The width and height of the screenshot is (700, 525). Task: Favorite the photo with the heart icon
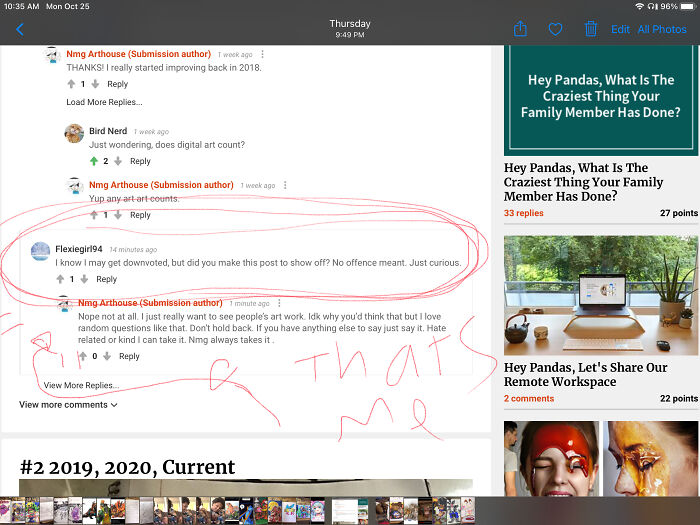click(x=555, y=29)
